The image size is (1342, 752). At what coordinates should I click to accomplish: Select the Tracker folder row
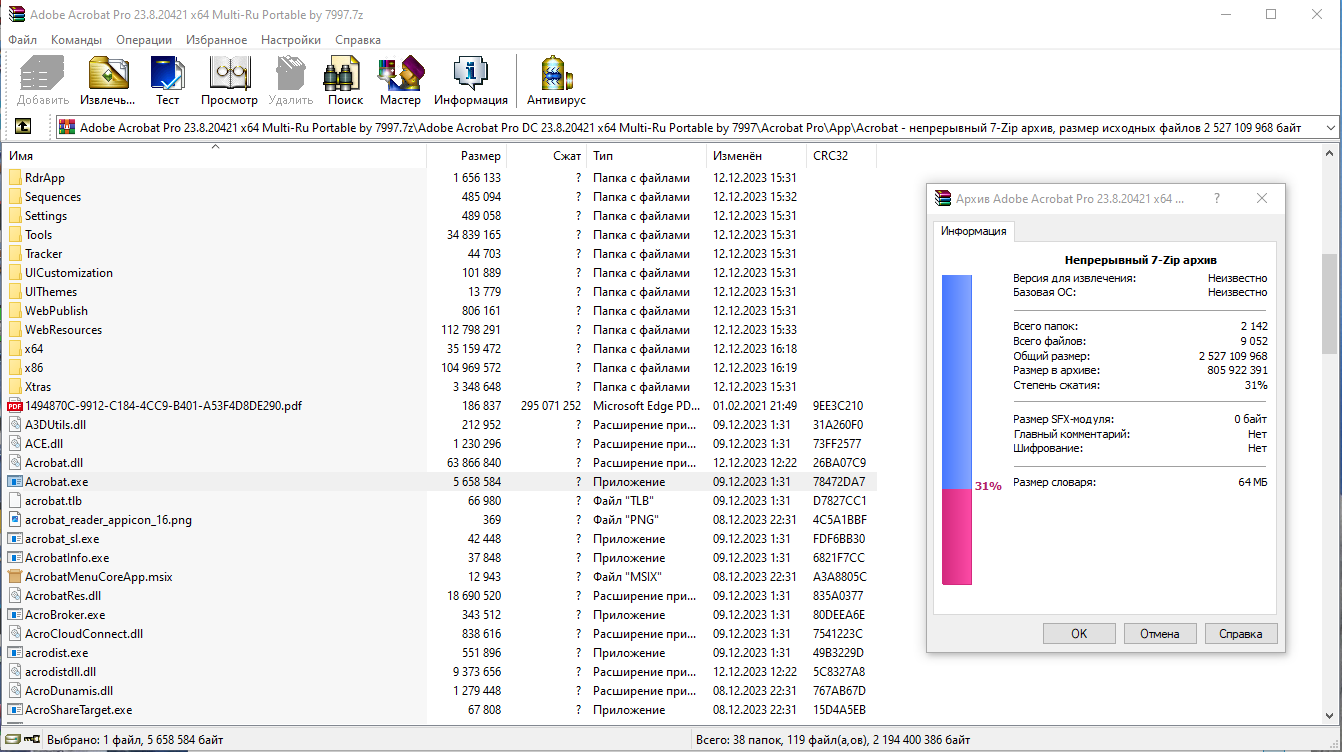(440, 254)
